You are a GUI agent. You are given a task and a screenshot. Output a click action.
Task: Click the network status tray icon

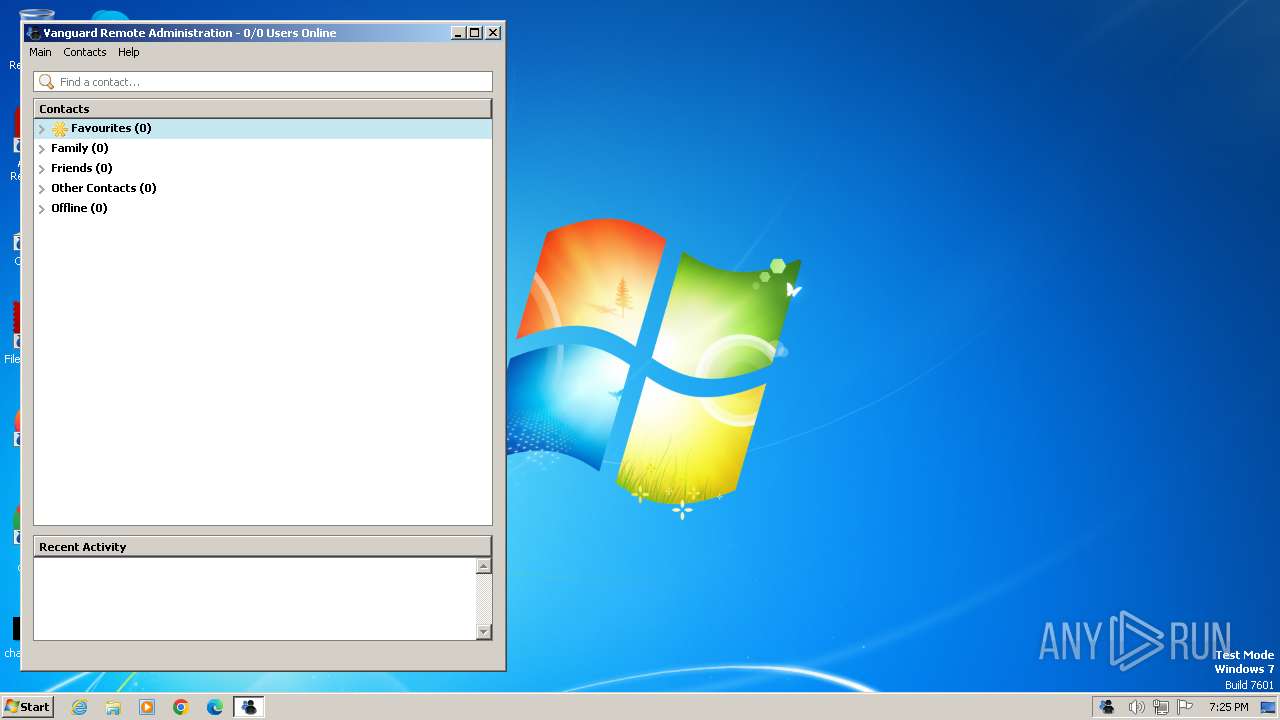coord(1161,707)
